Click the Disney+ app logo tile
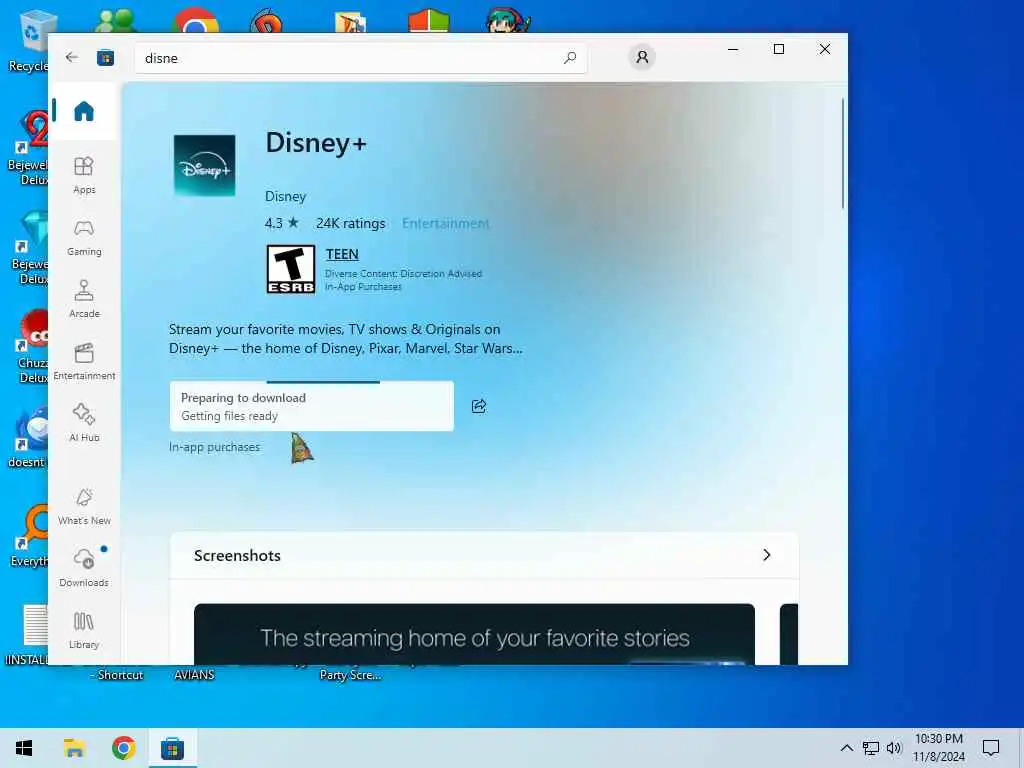Viewport: 1024px width, 768px height. [x=204, y=165]
